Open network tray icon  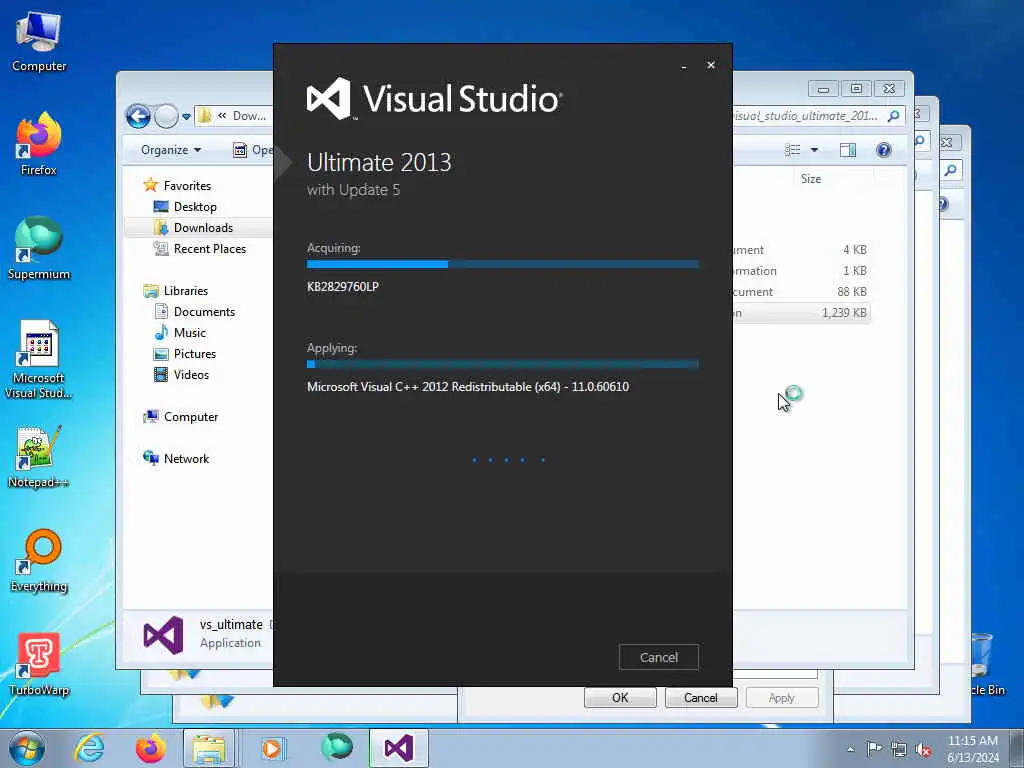point(899,749)
